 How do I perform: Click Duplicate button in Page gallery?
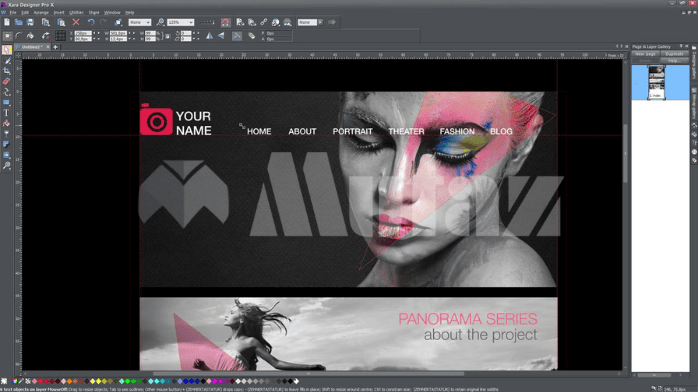(x=674, y=54)
